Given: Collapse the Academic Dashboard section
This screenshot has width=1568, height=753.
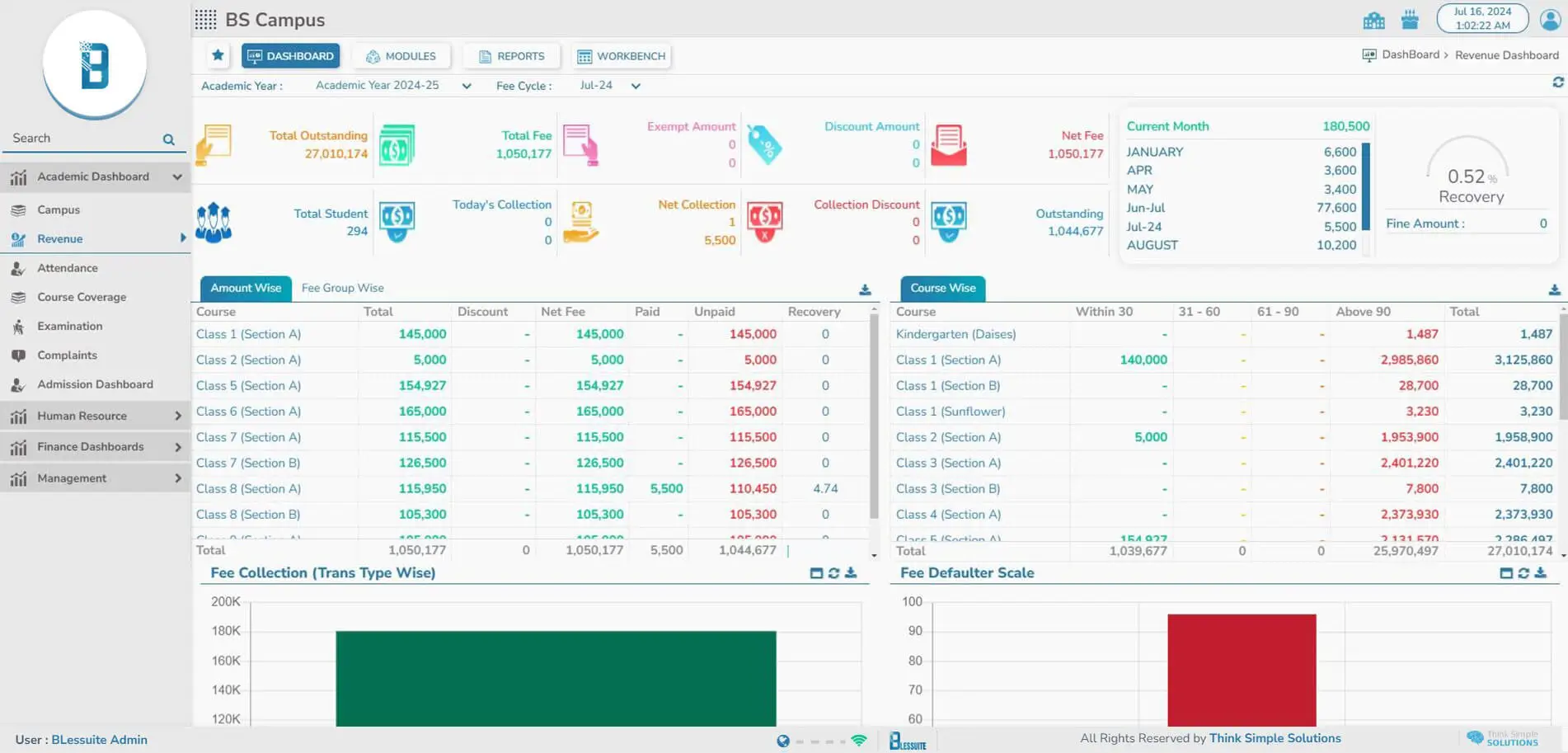Looking at the screenshot, I should (x=177, y=176).
